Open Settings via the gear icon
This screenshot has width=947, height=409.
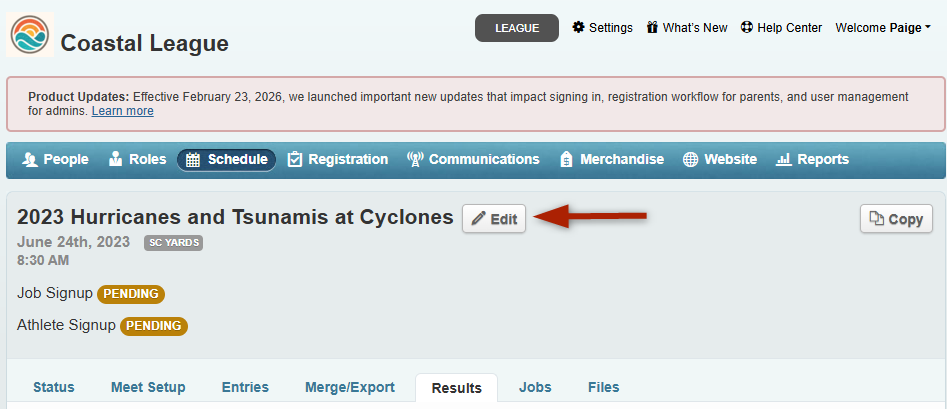(578, 27)
